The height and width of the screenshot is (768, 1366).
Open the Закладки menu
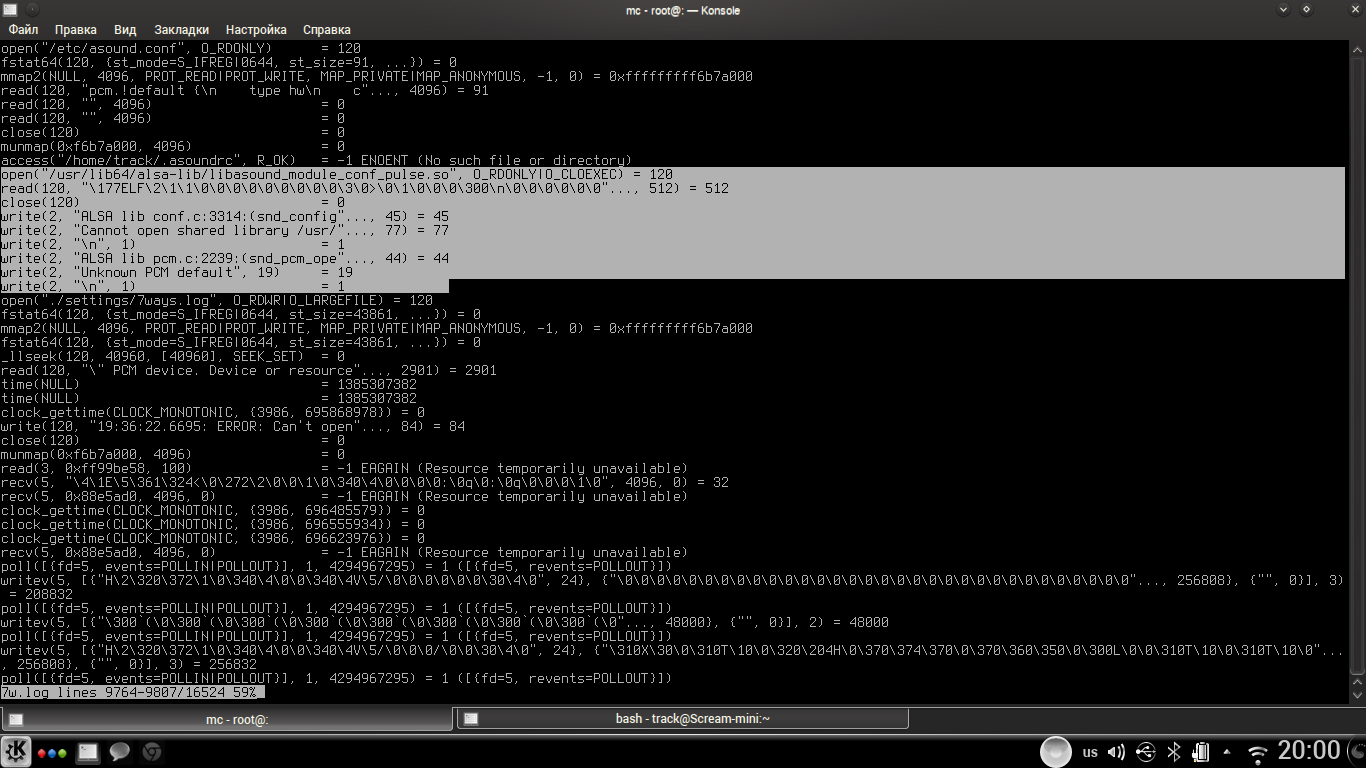click(x=182, y=30)
